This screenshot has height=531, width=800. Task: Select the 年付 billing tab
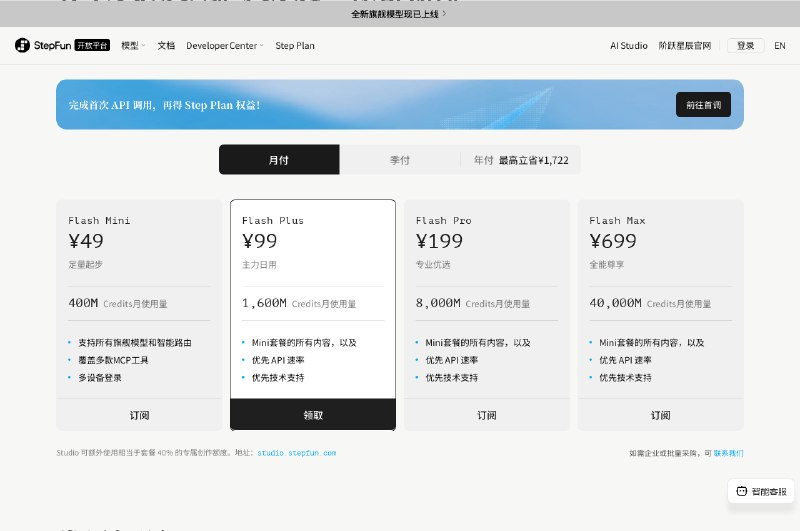pos(520,160)
